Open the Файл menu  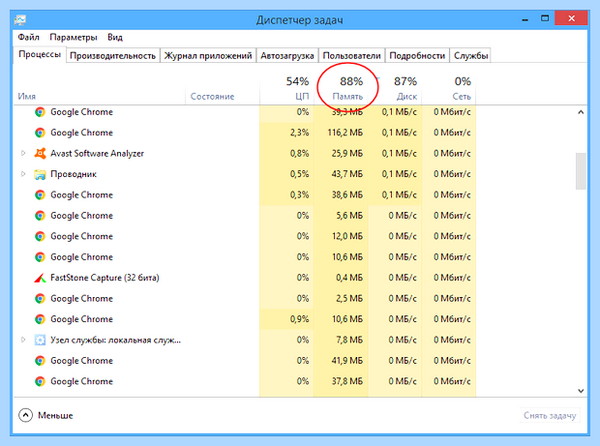tap(29, 37)
